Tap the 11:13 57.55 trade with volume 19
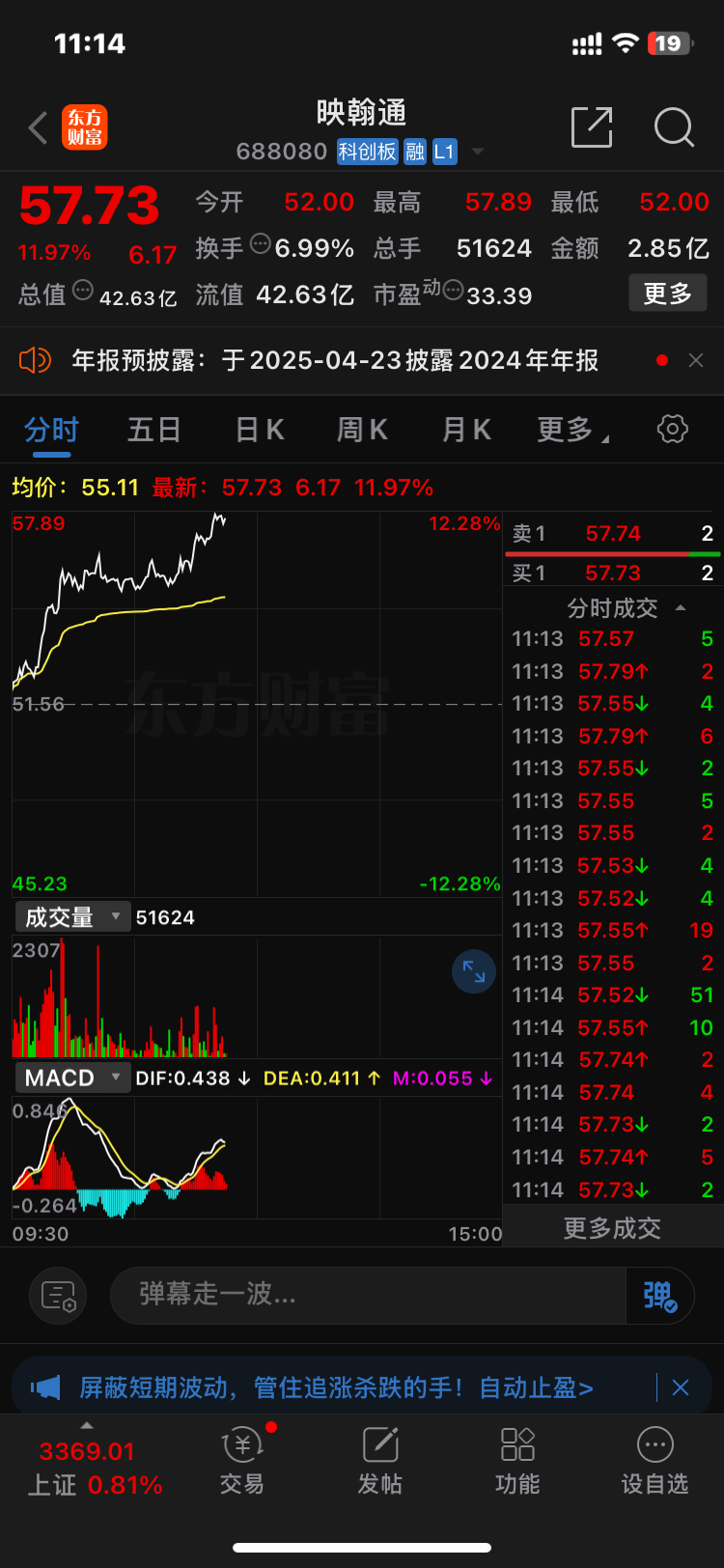The width and height of the screenshot is (724, 1568). [x=612, y=930]
